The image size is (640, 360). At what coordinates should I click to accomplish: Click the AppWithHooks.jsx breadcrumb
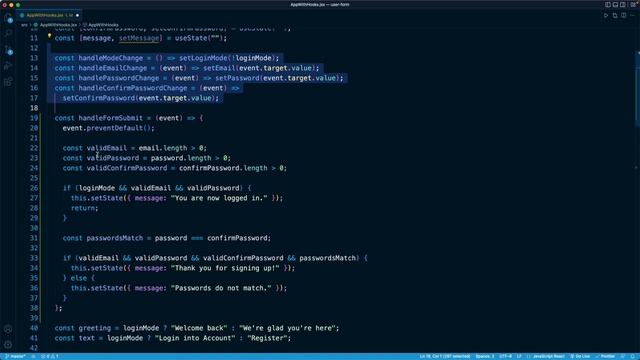click(57, 25)
